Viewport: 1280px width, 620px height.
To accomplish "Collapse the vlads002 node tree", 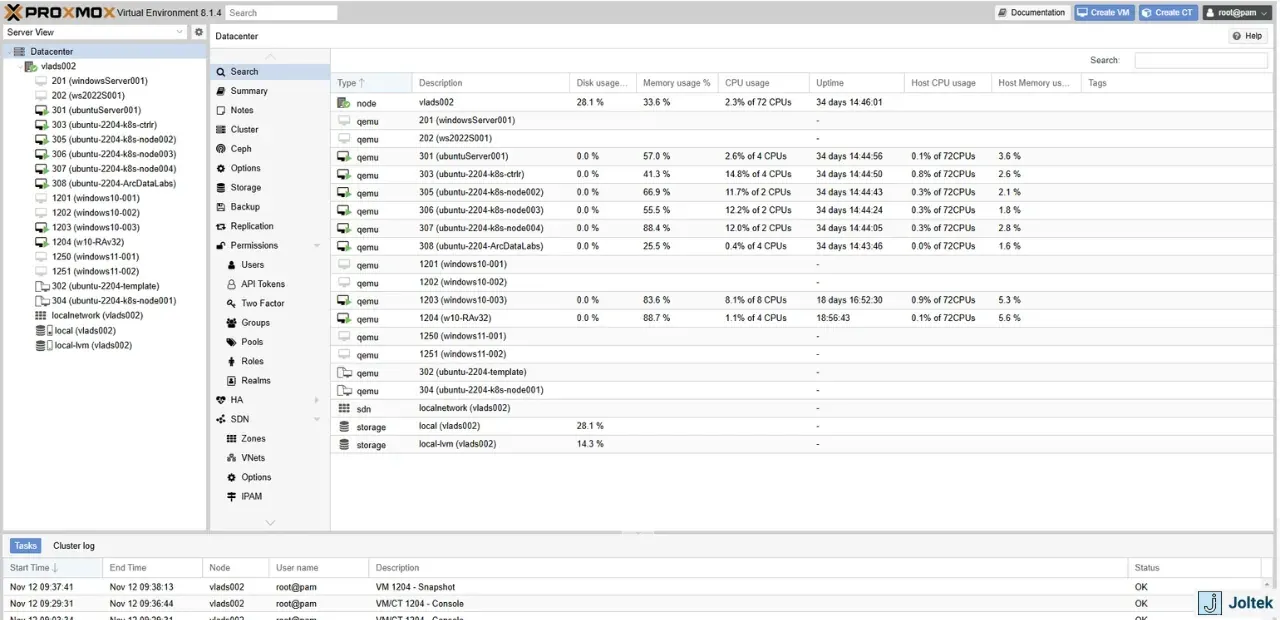I will click(x=20, y=66).
